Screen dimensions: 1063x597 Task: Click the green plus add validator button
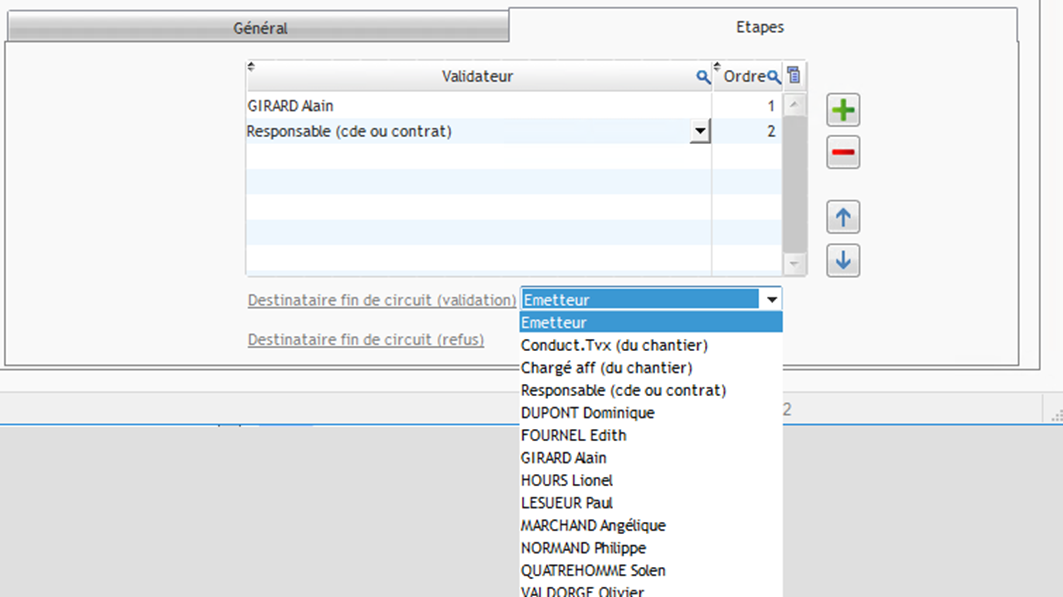(843, 110)
